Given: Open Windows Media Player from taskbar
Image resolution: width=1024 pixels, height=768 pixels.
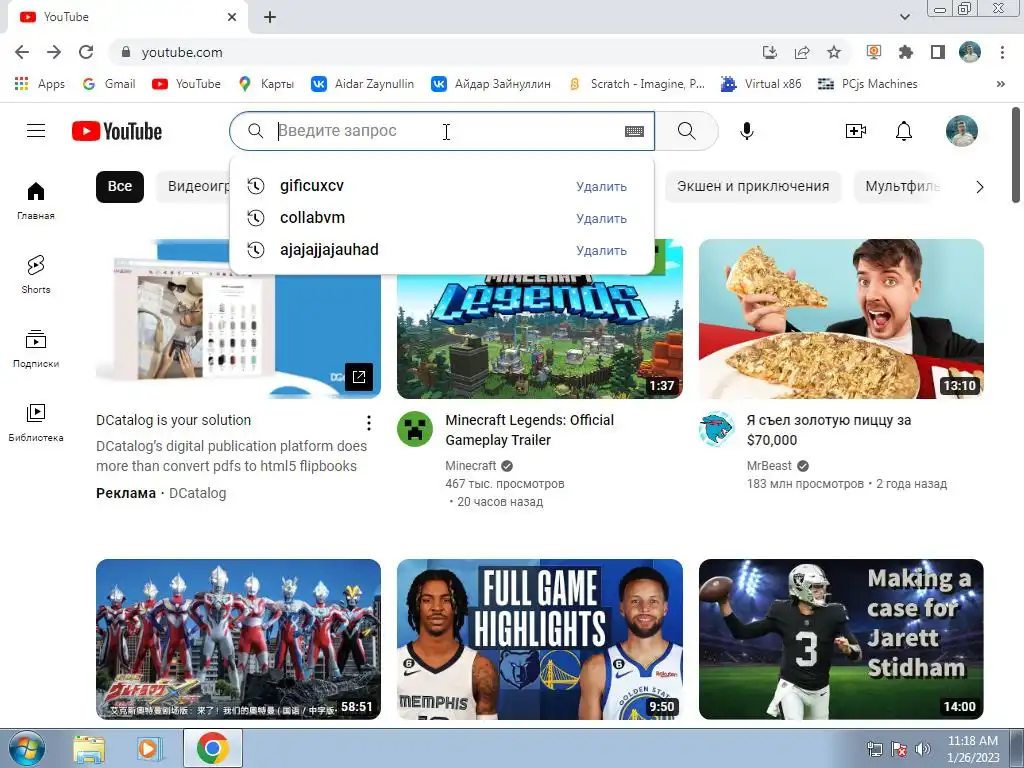Looking at the screenshot, I should point(150,749).
